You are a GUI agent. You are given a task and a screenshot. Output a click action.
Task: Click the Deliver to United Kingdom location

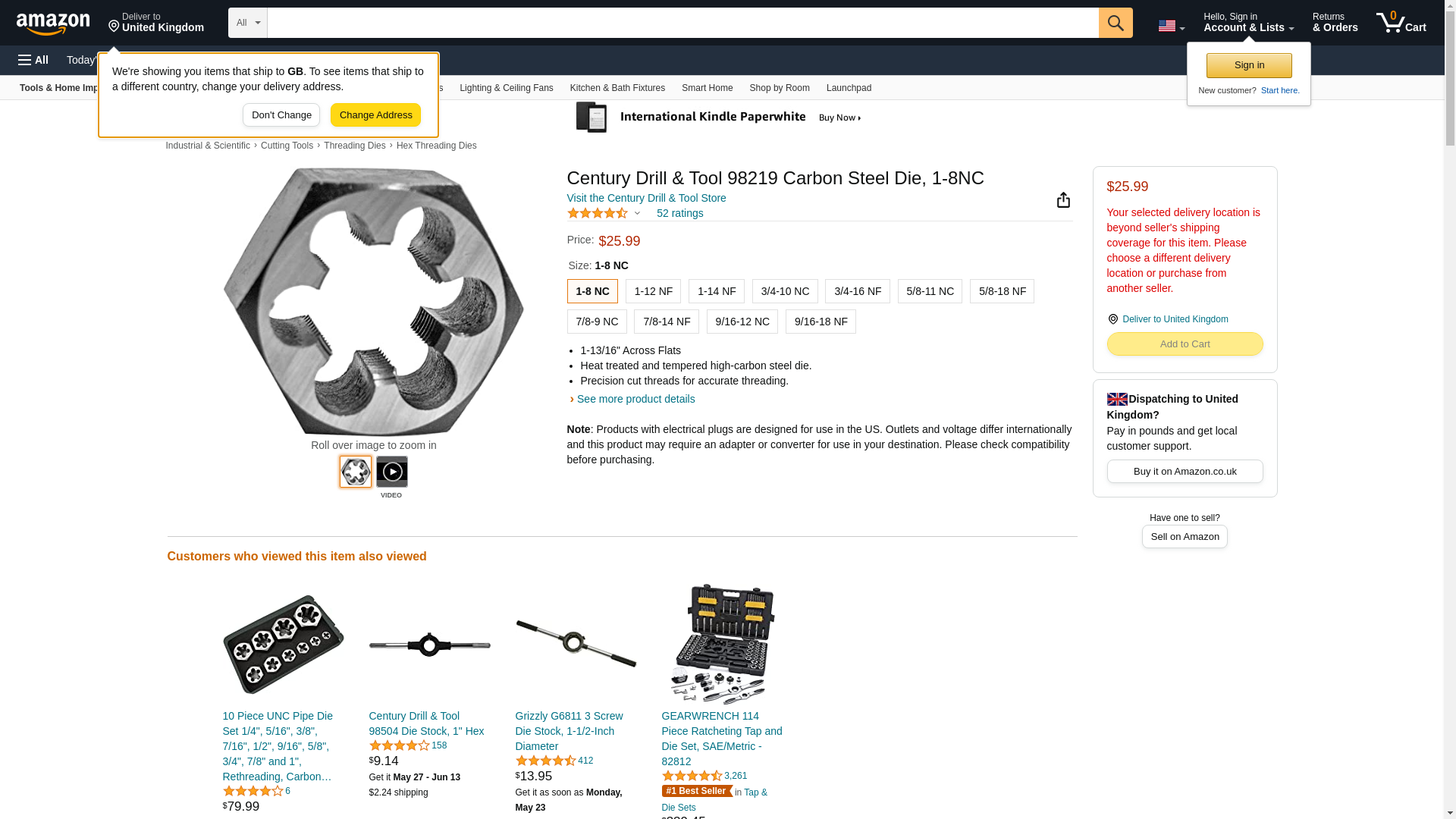coord(156,23)
